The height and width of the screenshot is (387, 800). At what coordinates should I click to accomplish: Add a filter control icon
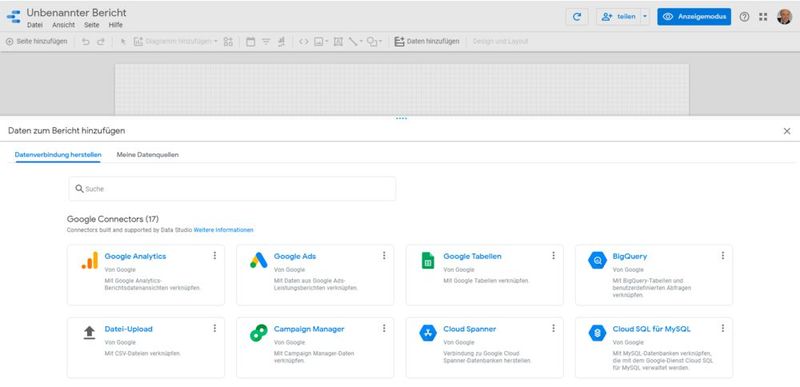click(266, 42)
